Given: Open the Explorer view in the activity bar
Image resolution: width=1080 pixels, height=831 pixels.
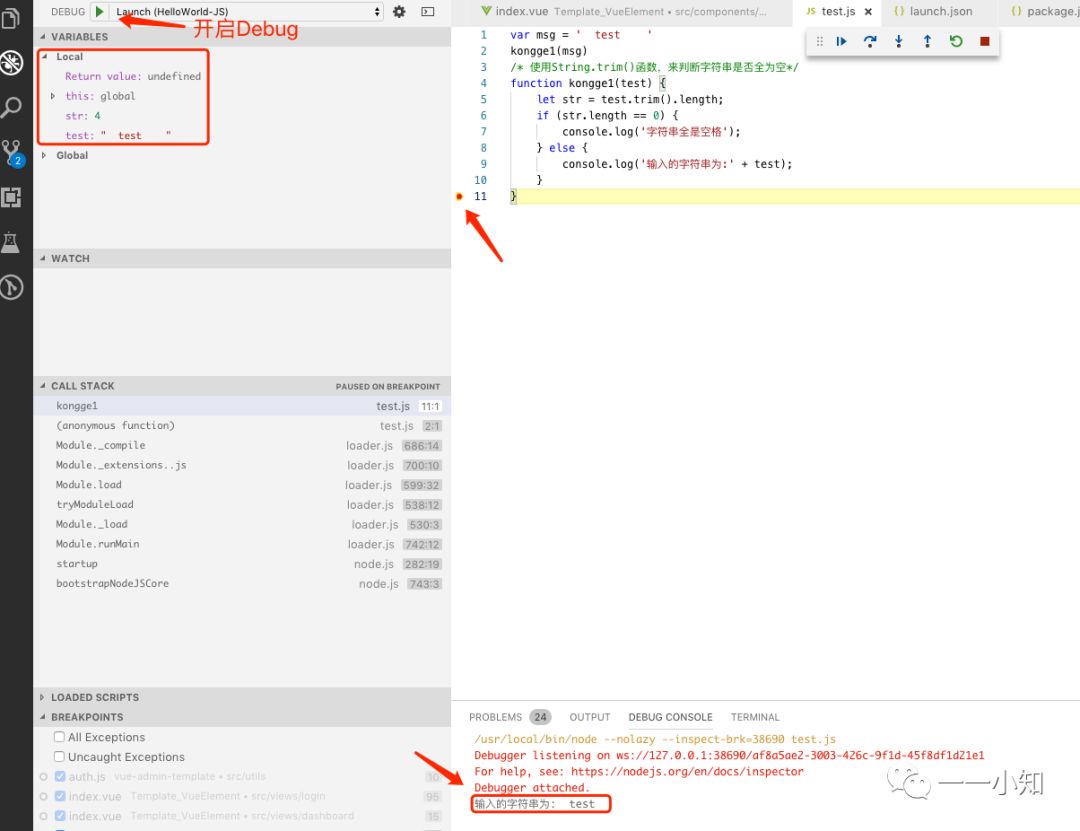Looking at the screenshot, I should coord(11,19).
